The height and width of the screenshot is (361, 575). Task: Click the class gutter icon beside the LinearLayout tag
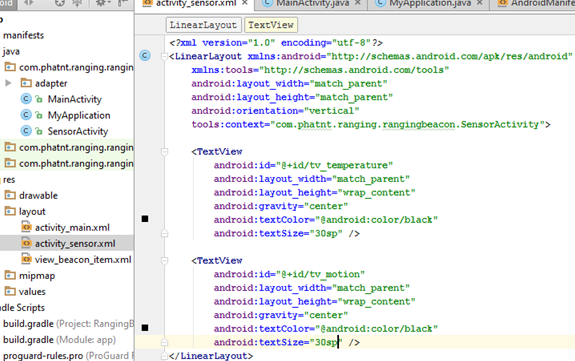click(x=145, y=55)
